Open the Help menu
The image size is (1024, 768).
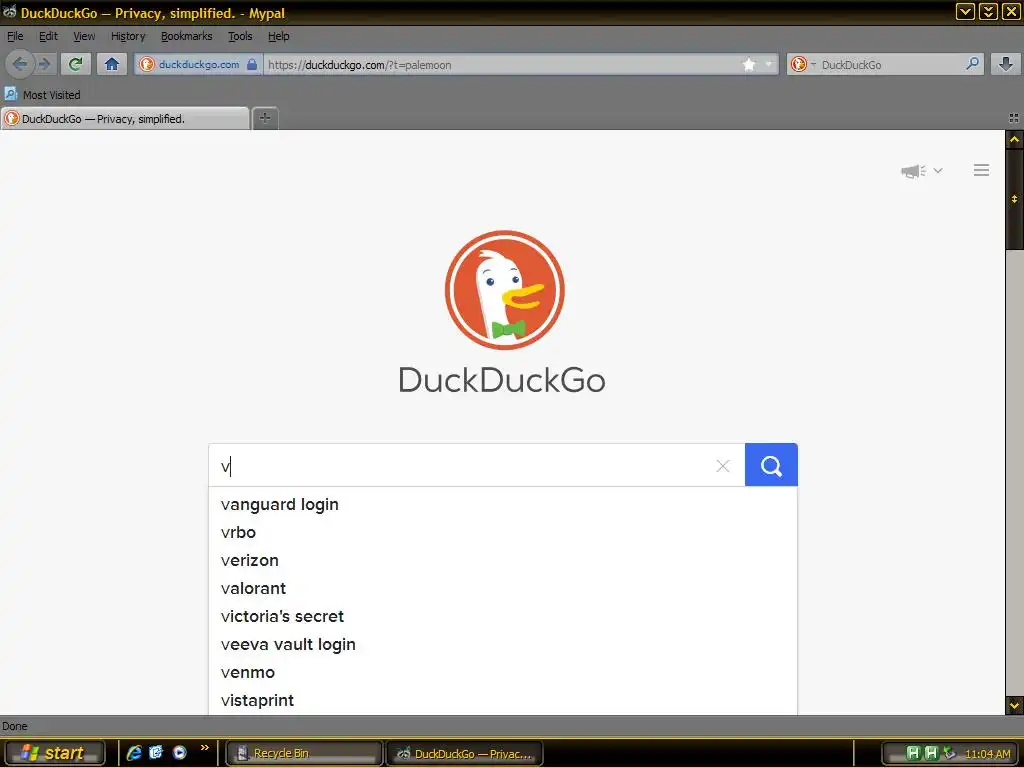click(278, 36)
